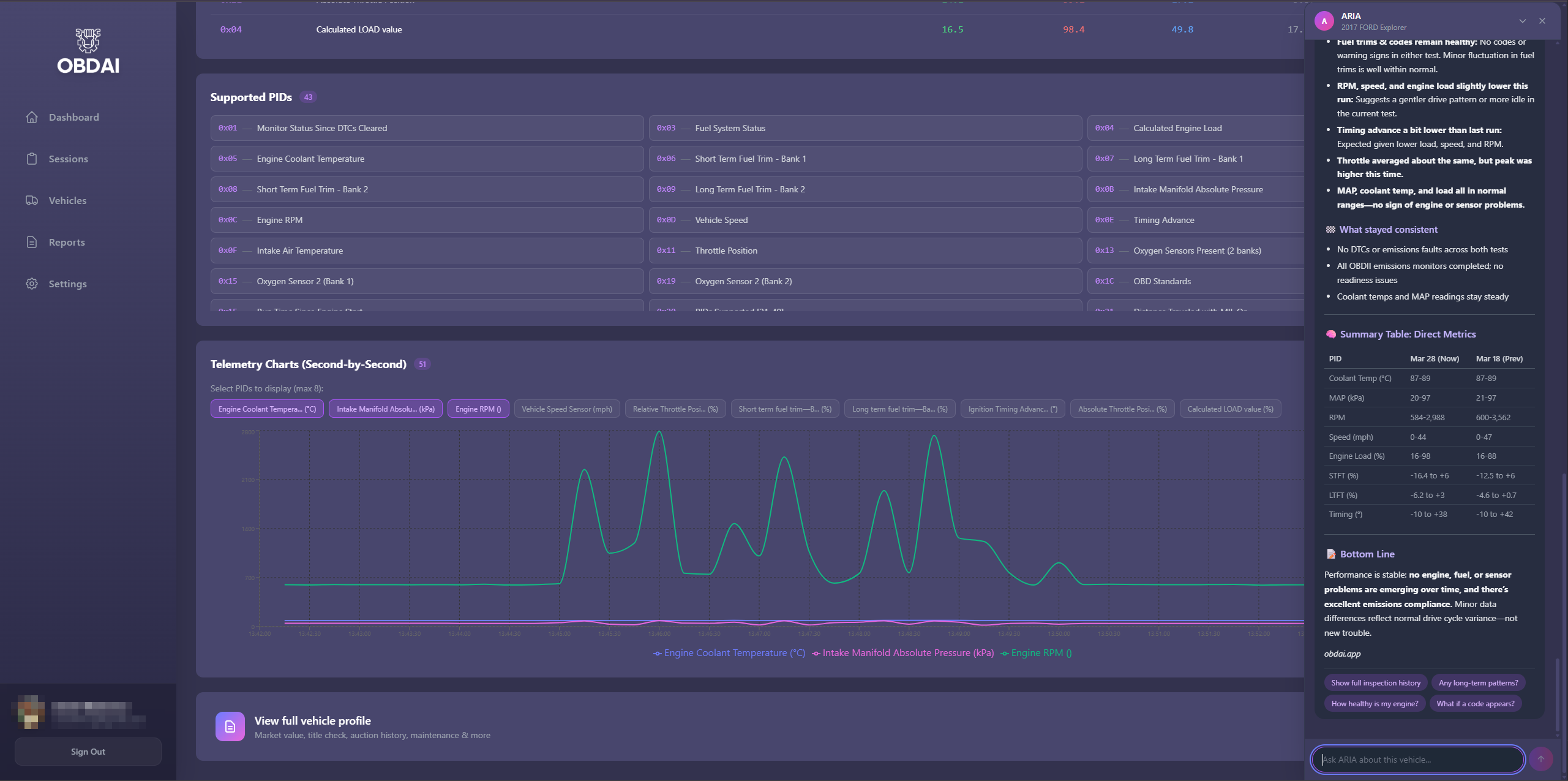
Task: Enable Calculated LOAD value PID chip
Action: tap(1229, 409)
